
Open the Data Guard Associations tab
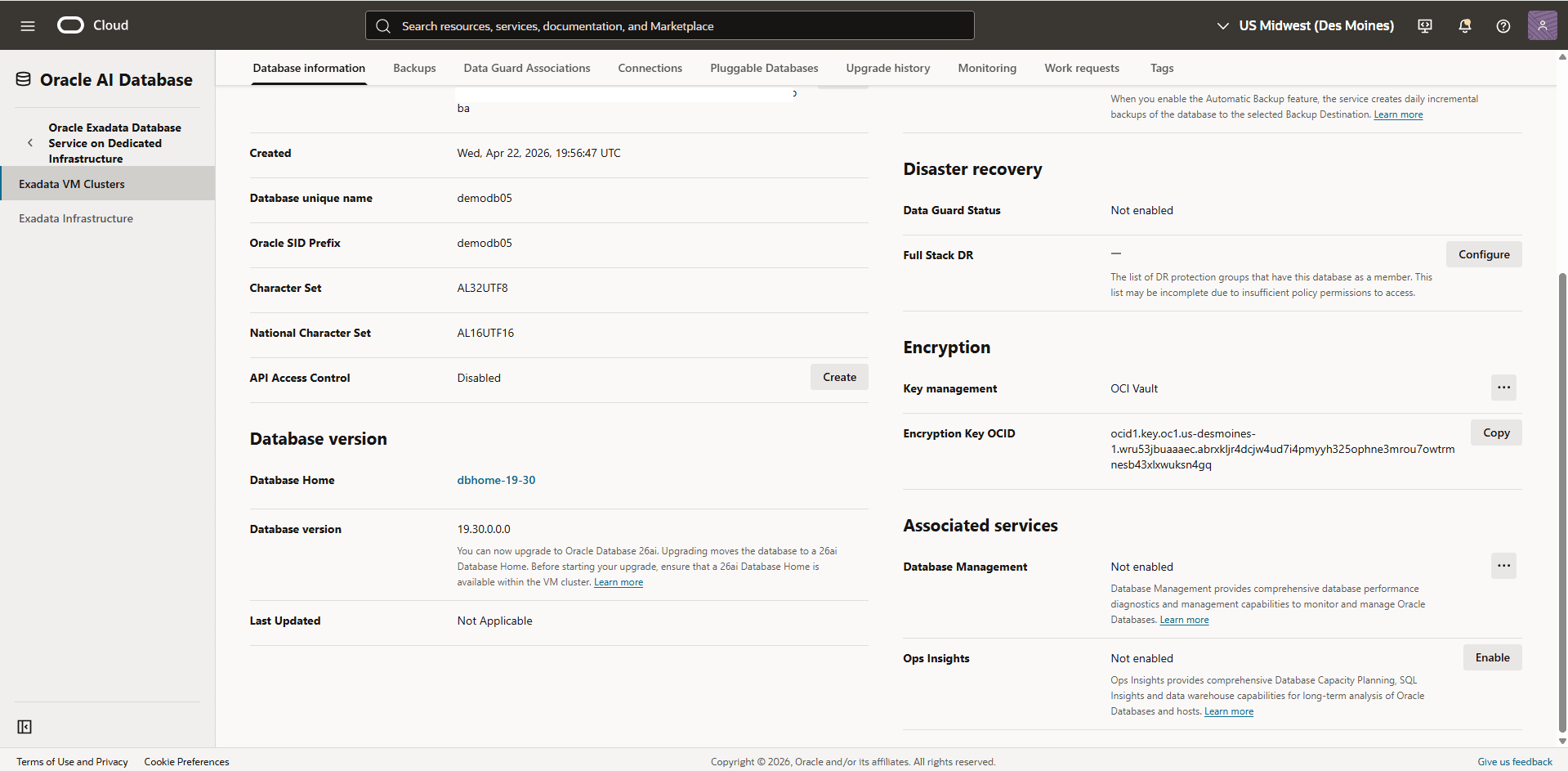(x=527, y=68)
